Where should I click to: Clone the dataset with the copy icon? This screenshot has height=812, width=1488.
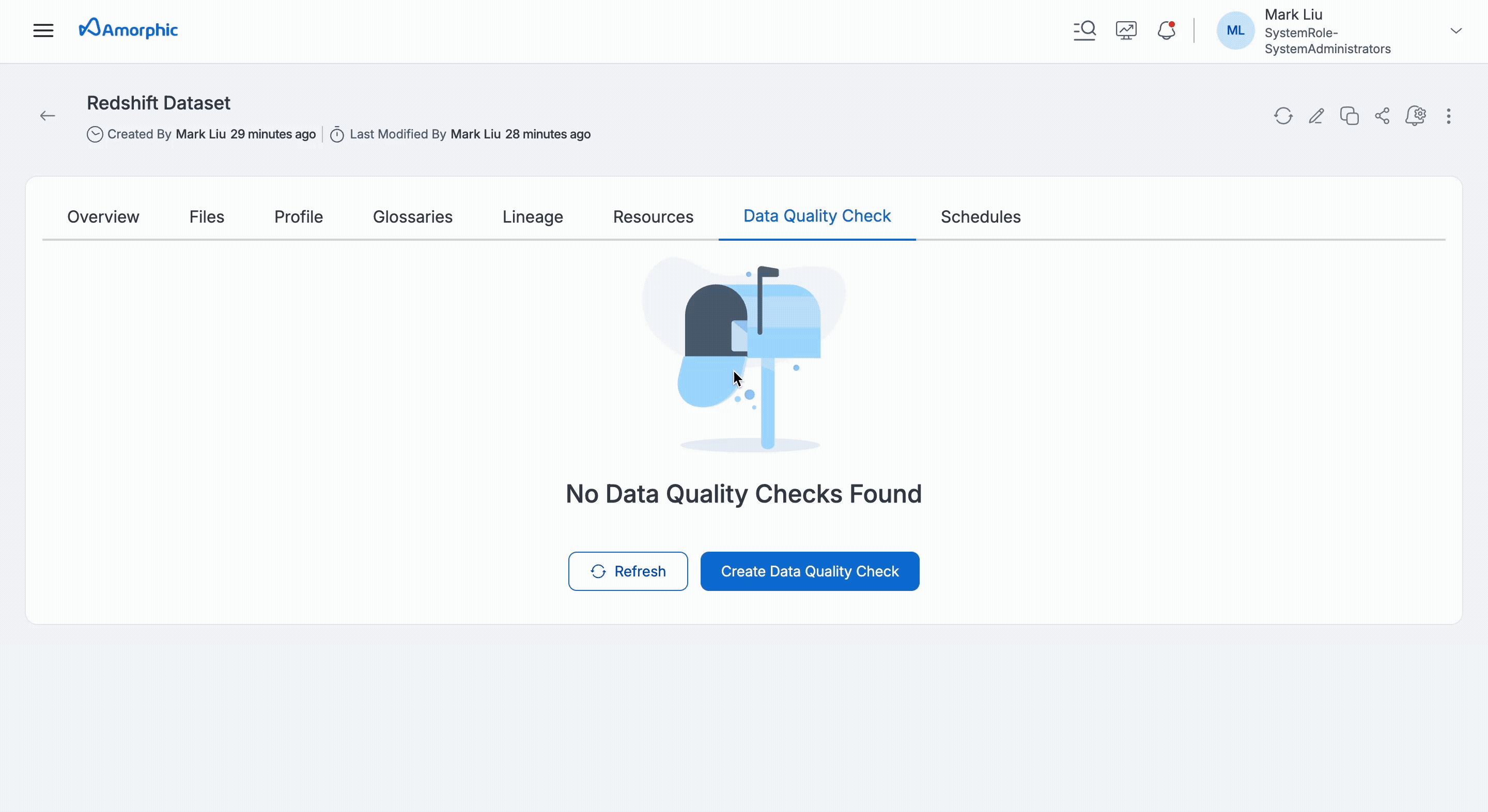(x=1349, y=116)
